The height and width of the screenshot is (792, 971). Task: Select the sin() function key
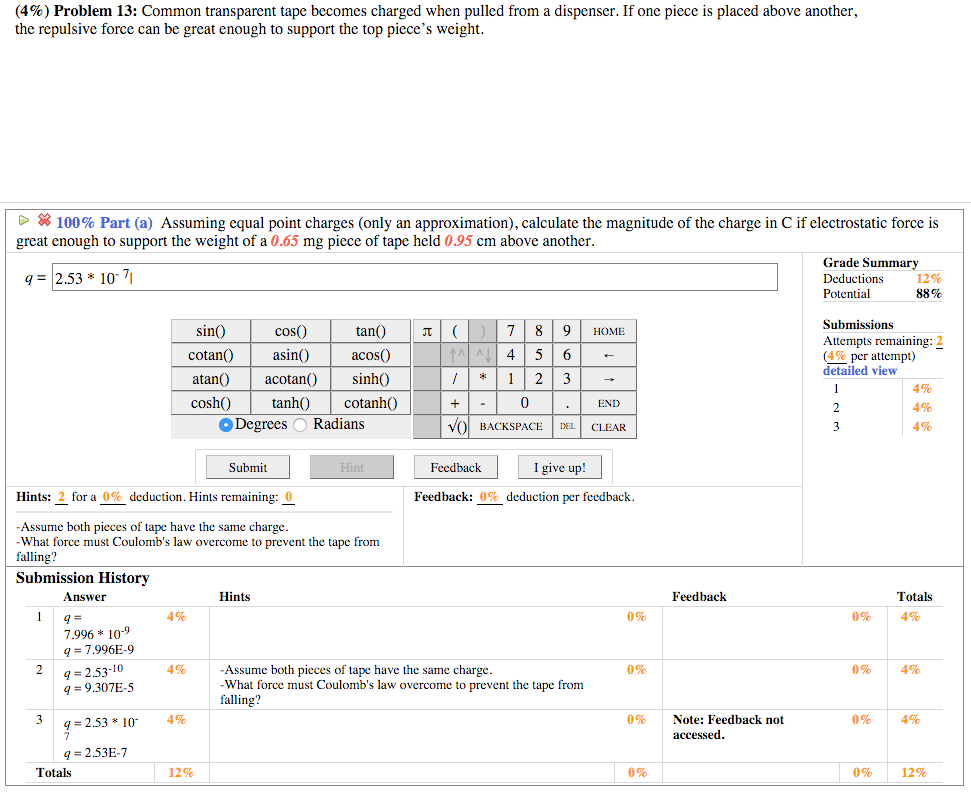tap(210, 330)
